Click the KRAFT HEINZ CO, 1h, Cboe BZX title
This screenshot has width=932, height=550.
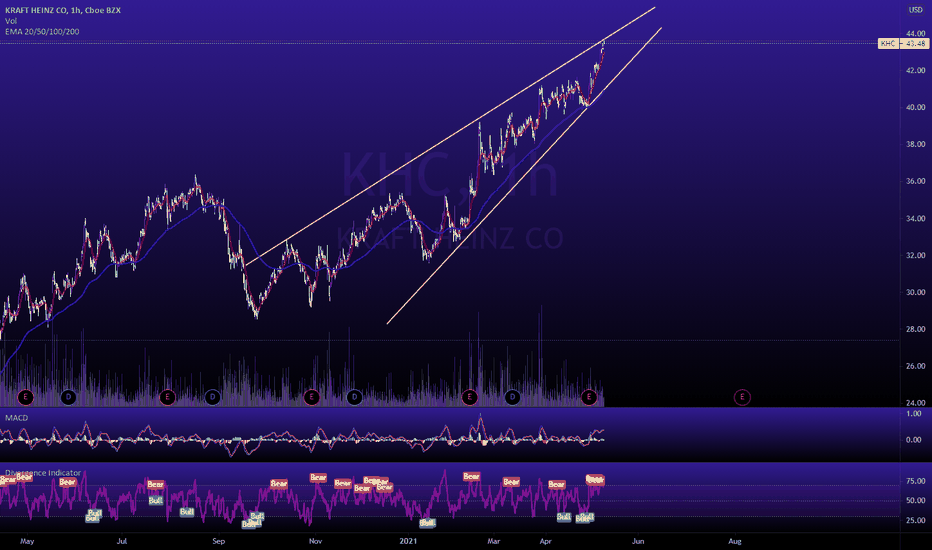pos(63,10)
